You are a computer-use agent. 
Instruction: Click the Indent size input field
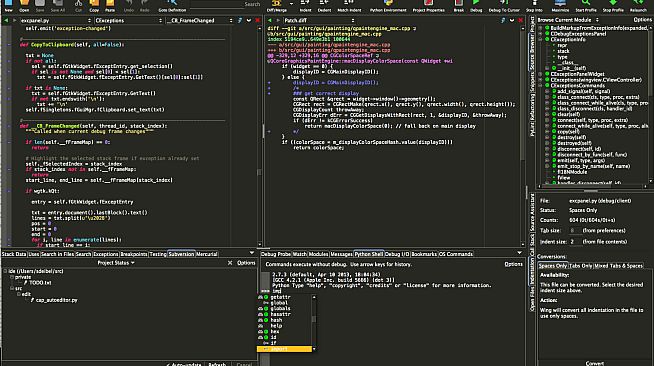[575, 242]
